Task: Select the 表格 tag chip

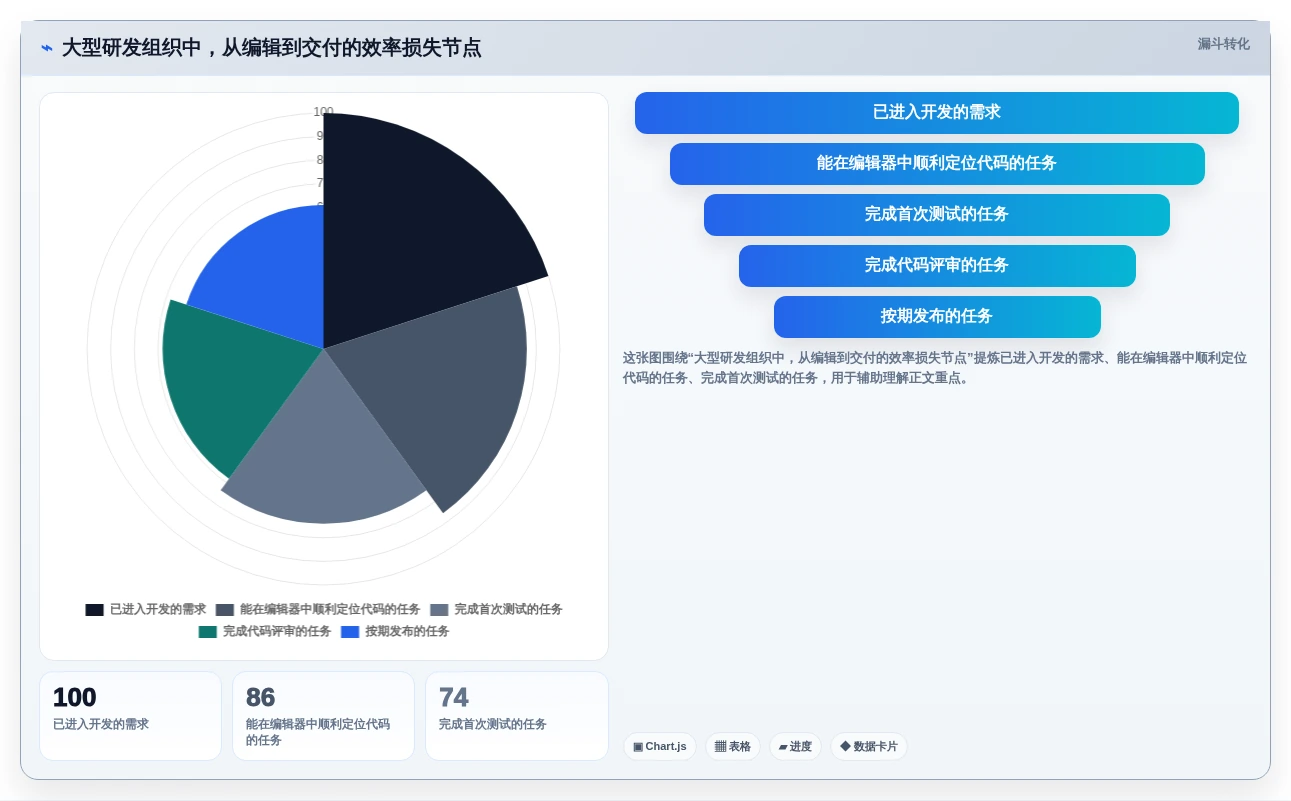Action: (x=733, y=747)
